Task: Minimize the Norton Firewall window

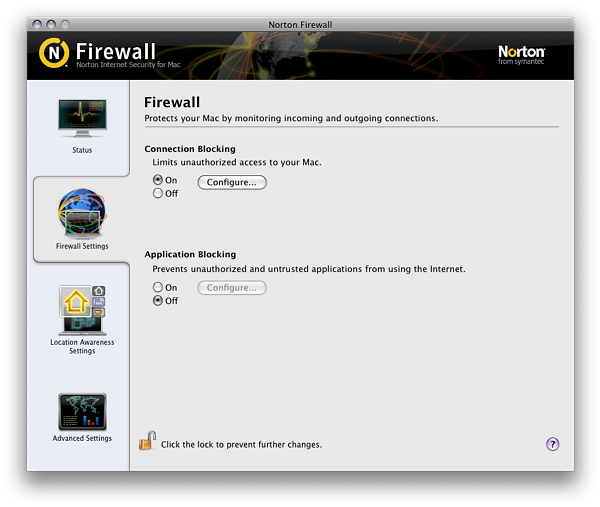Action: (51, 24)
